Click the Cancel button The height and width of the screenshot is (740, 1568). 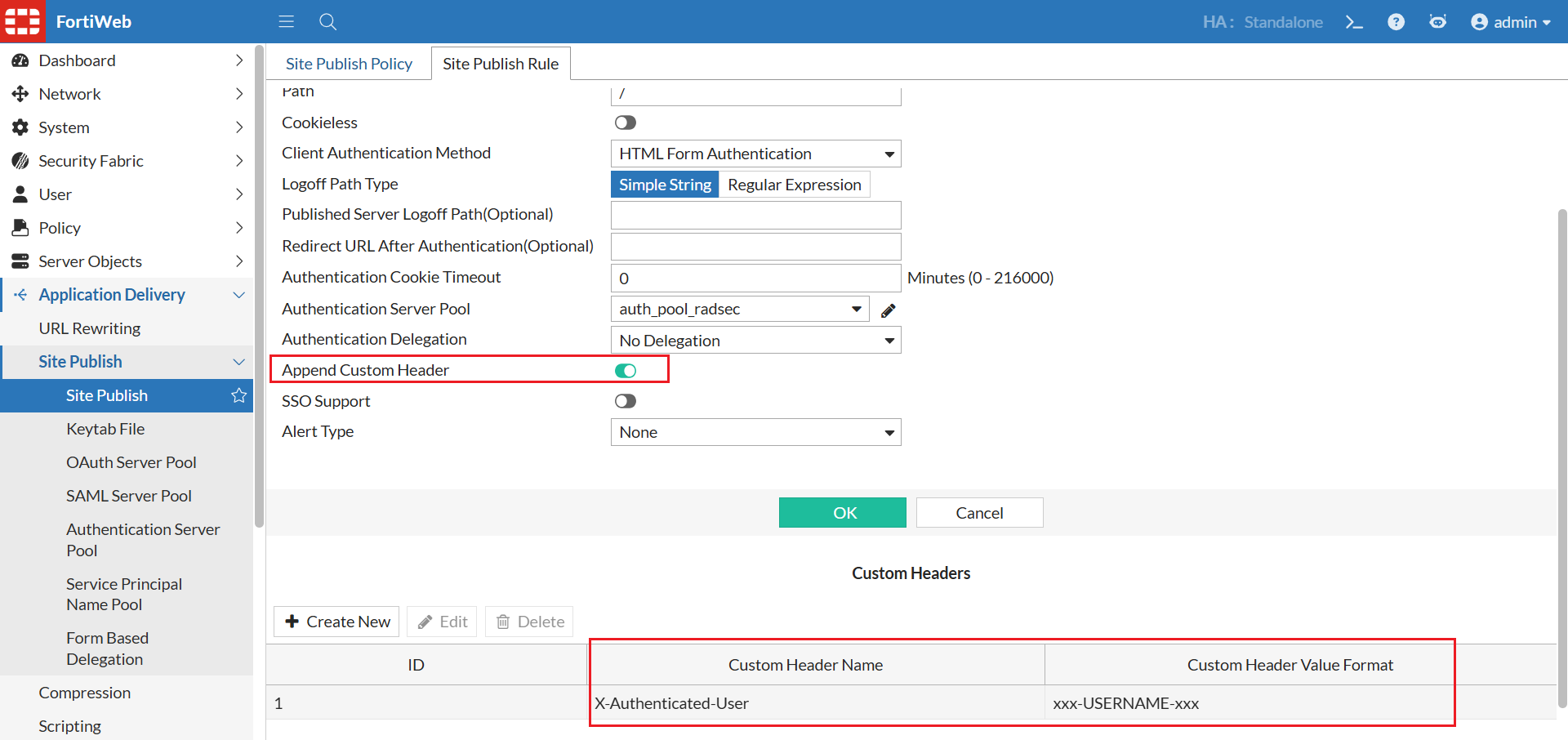click(x=980, y=513)
